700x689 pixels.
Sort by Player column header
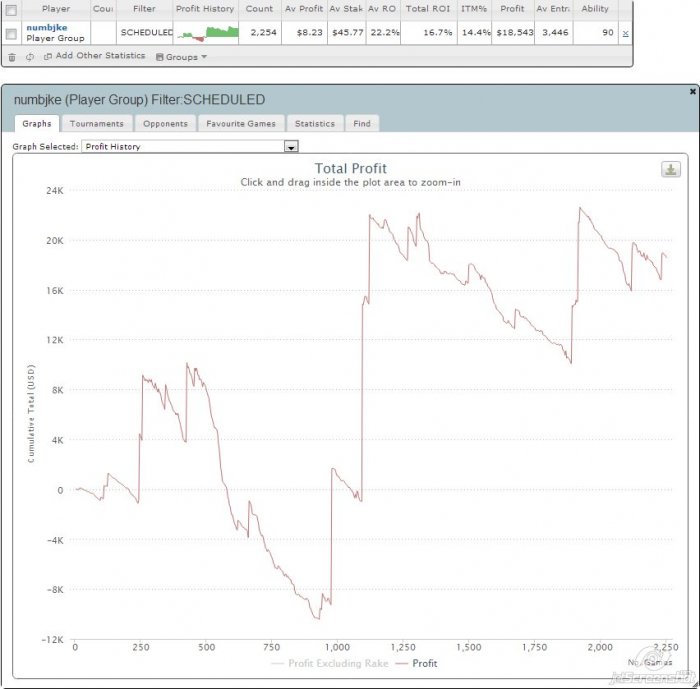tap(56, 9)
